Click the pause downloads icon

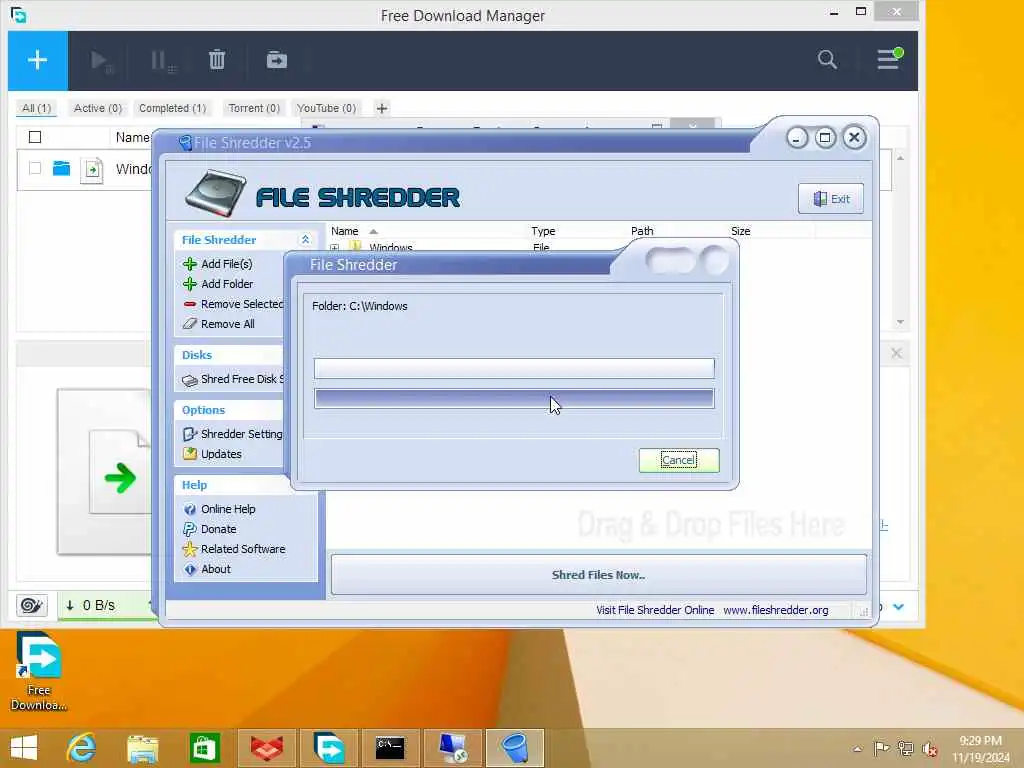click(x=162, y=61)
